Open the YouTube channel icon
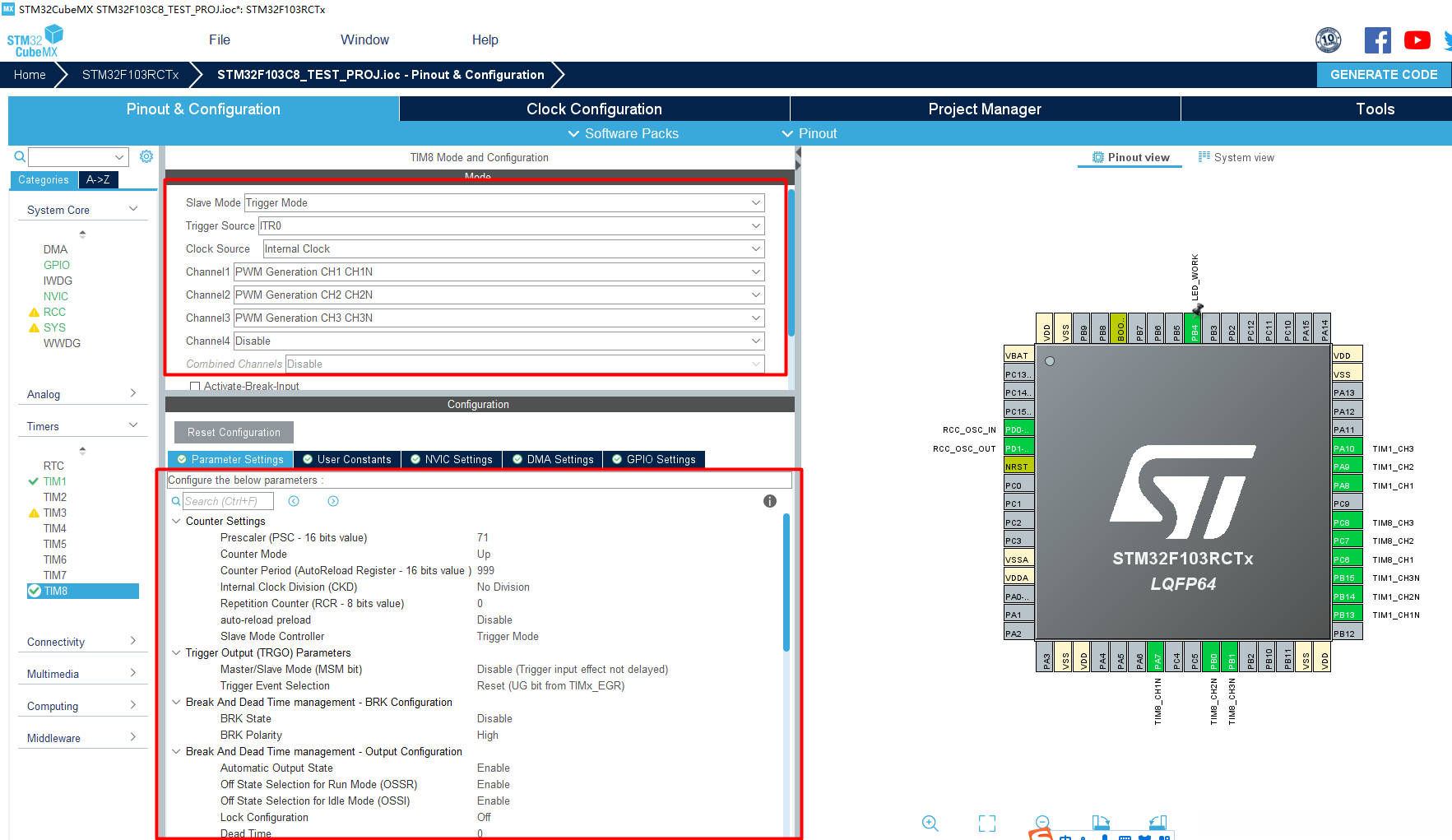Image resolution: width=1452 pixels, height=840 pixels. [1417, 39]
